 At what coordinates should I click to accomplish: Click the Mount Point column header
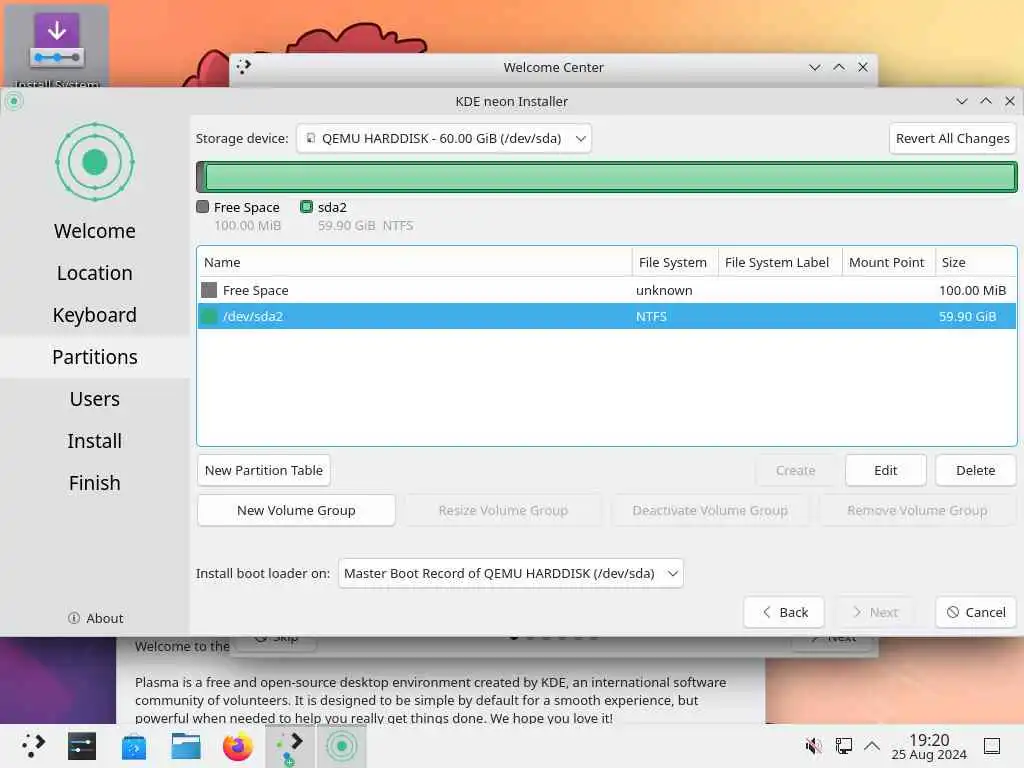point(888,263)
